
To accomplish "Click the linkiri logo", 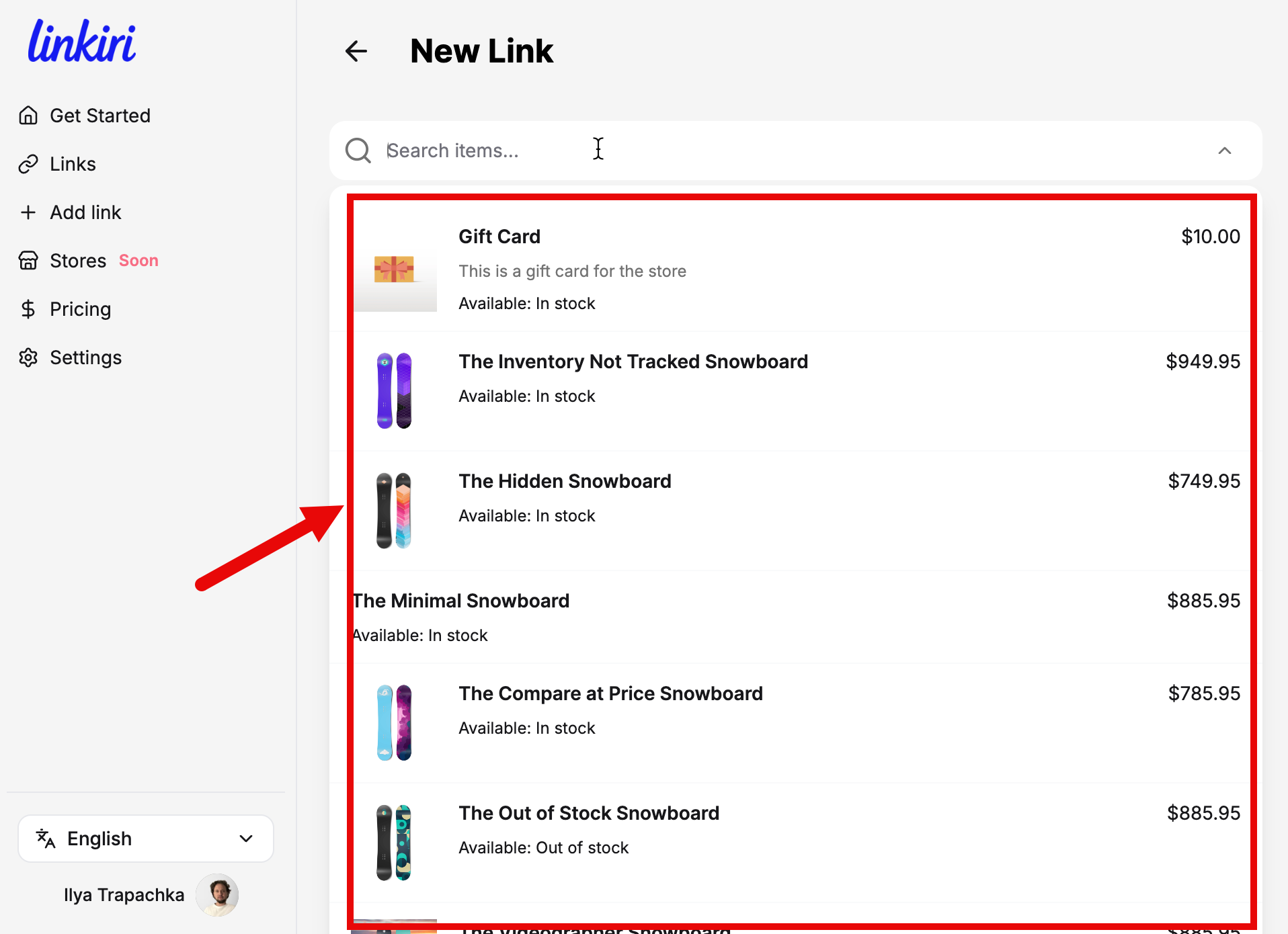I will [82, 40].
